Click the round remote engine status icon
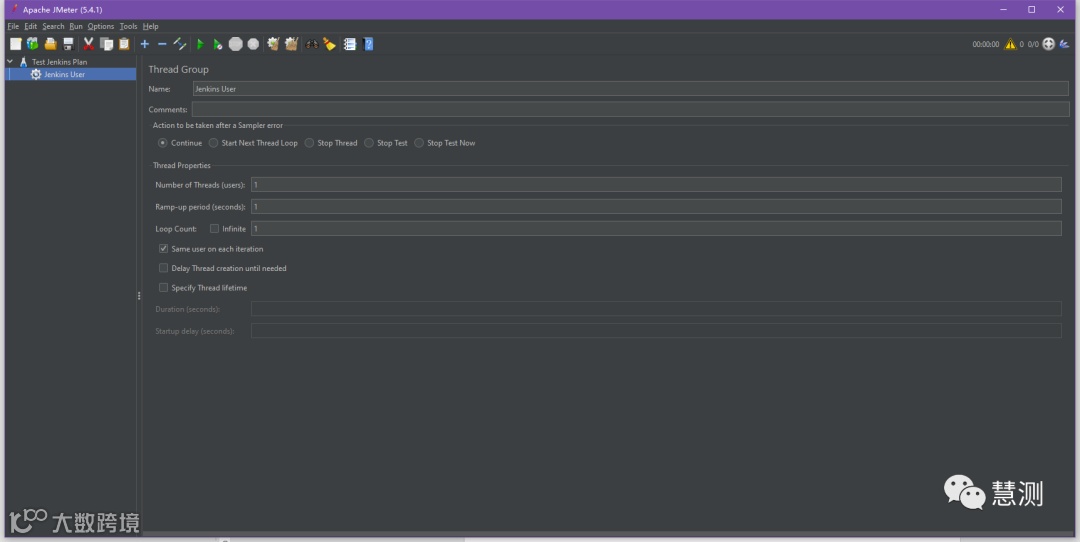 pyautogui.click(x=1048, y=44)
